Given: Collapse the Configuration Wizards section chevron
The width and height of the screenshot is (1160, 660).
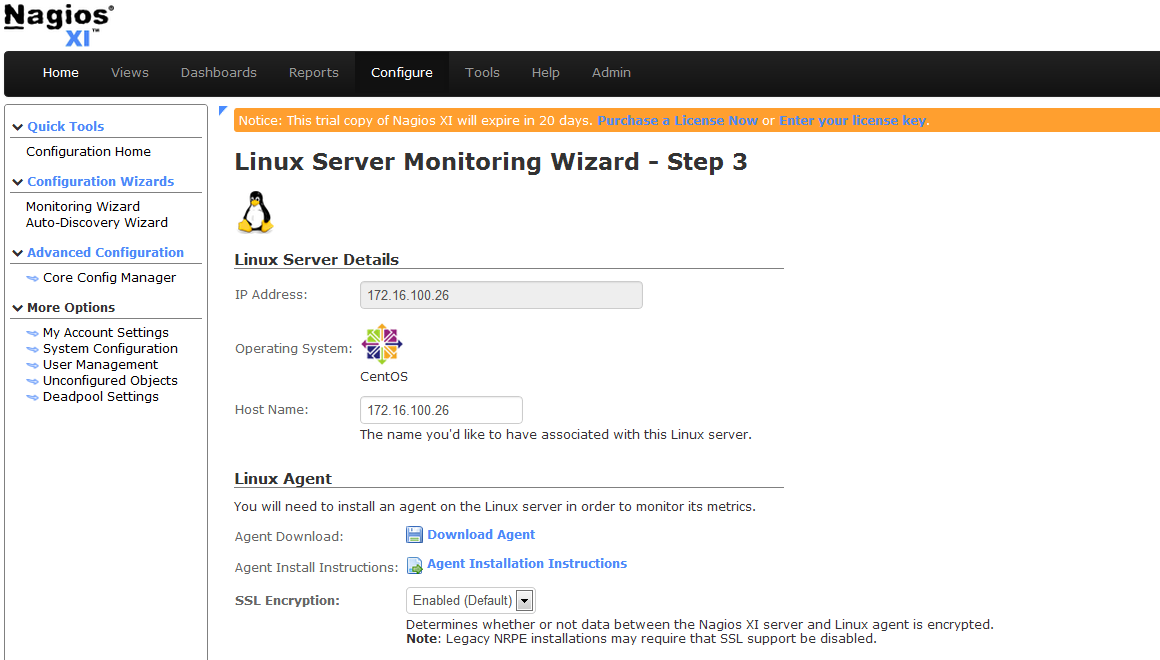Looking at the screenshot, I should coord(18,182).
